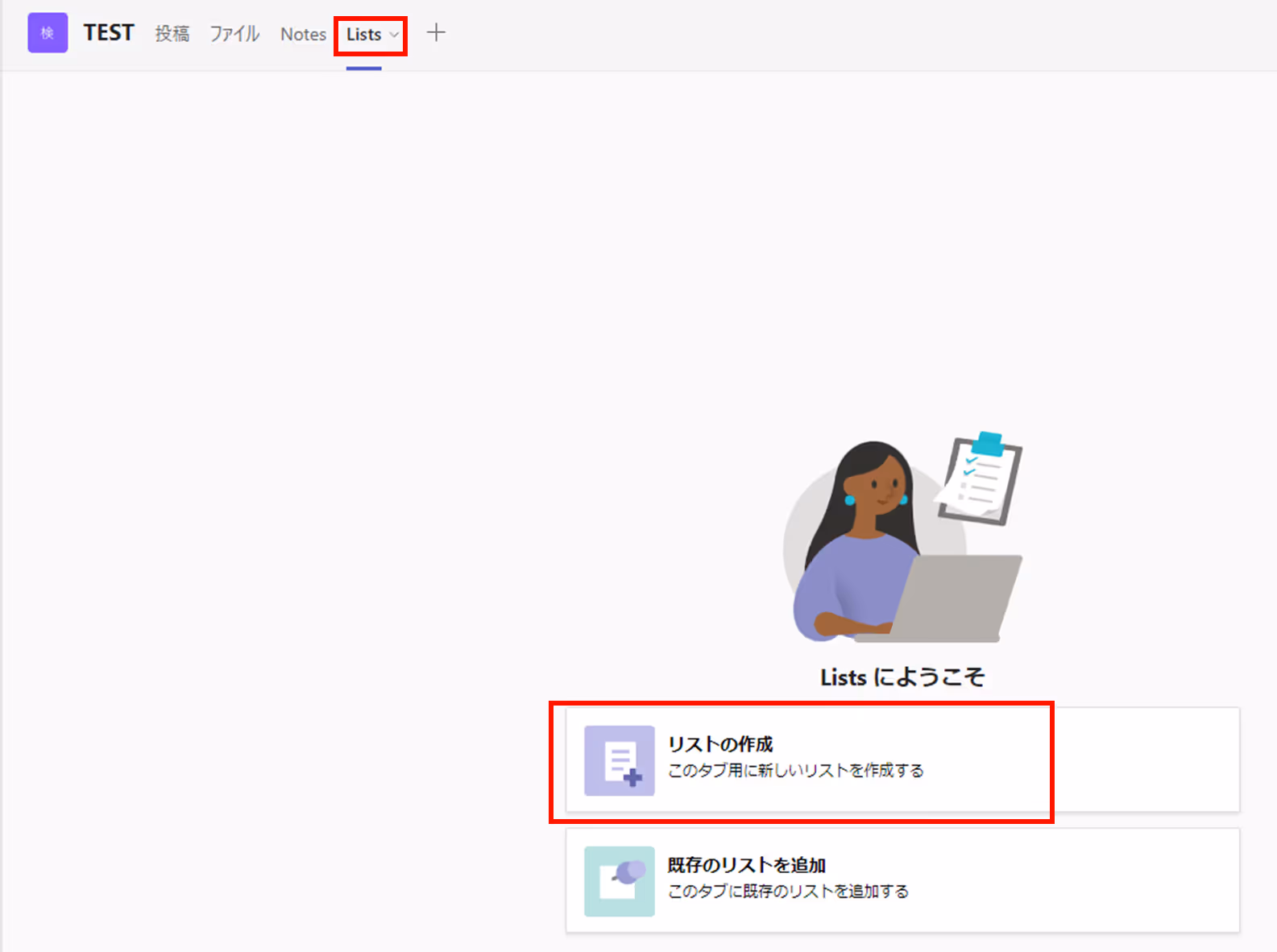Click text このタブに既存のリストを追加する
This screenshot has height=952, width=1277.
click(x=789, y=892)
